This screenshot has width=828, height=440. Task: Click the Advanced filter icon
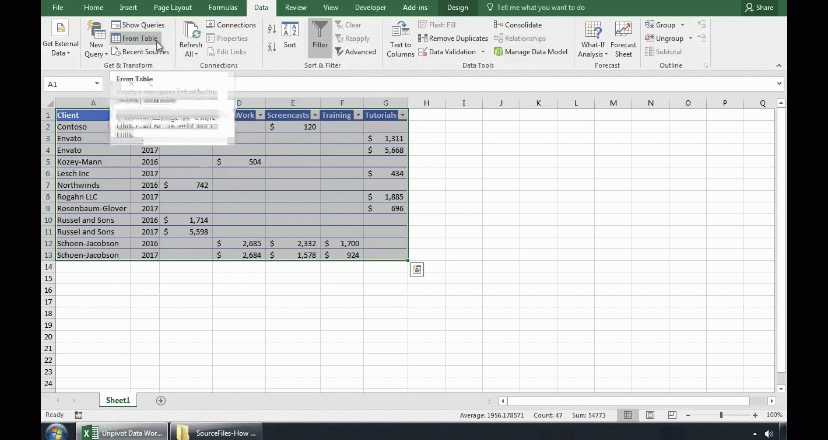pyautogui.click(x=340, y=52)
